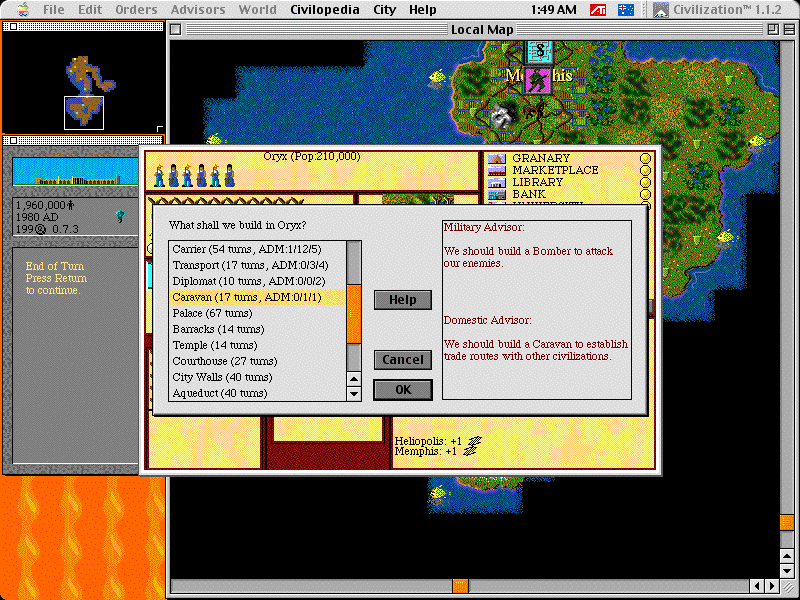Click the Heliopolis trade route icon
800x600 pixels.
point(476,441)
